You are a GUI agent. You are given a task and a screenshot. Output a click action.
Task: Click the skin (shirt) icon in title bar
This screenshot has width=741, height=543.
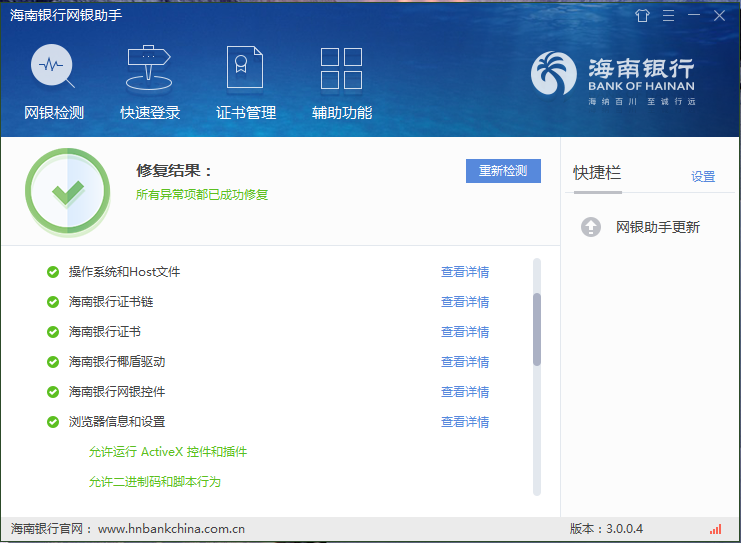coord(642,16)
